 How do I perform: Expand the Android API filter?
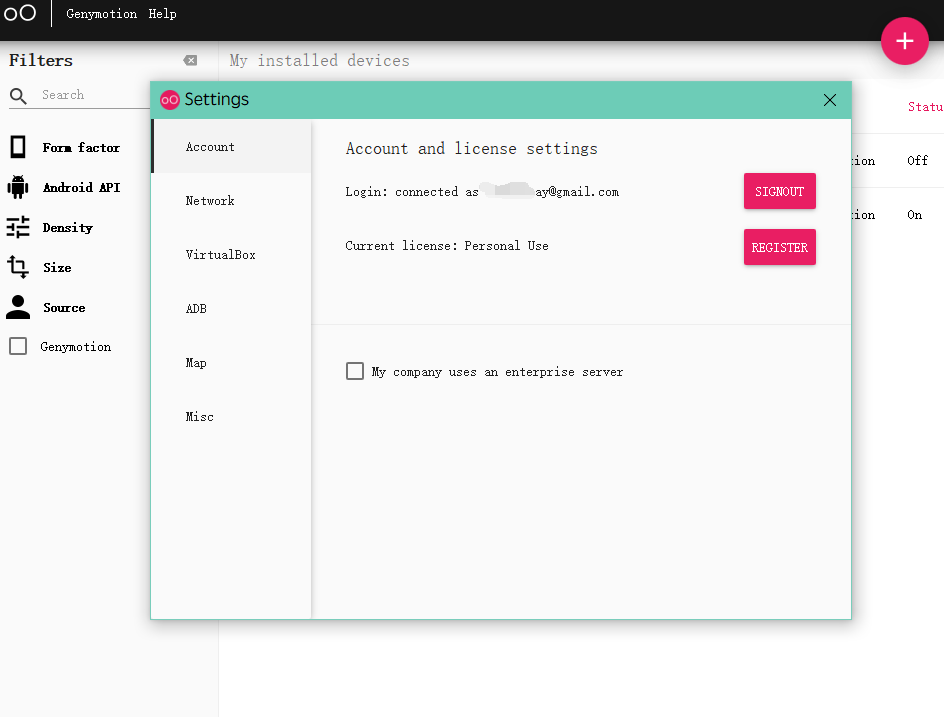(81, 187)
